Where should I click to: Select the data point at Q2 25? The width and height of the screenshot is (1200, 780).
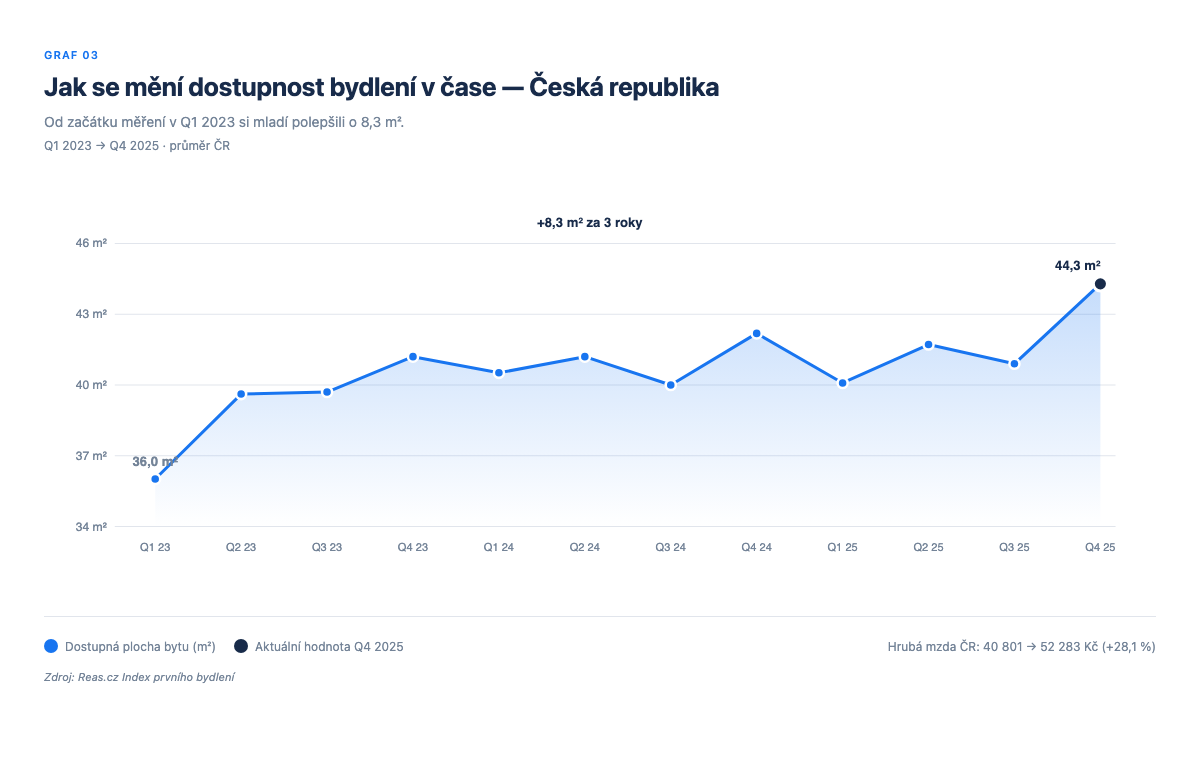coord(929,344)
